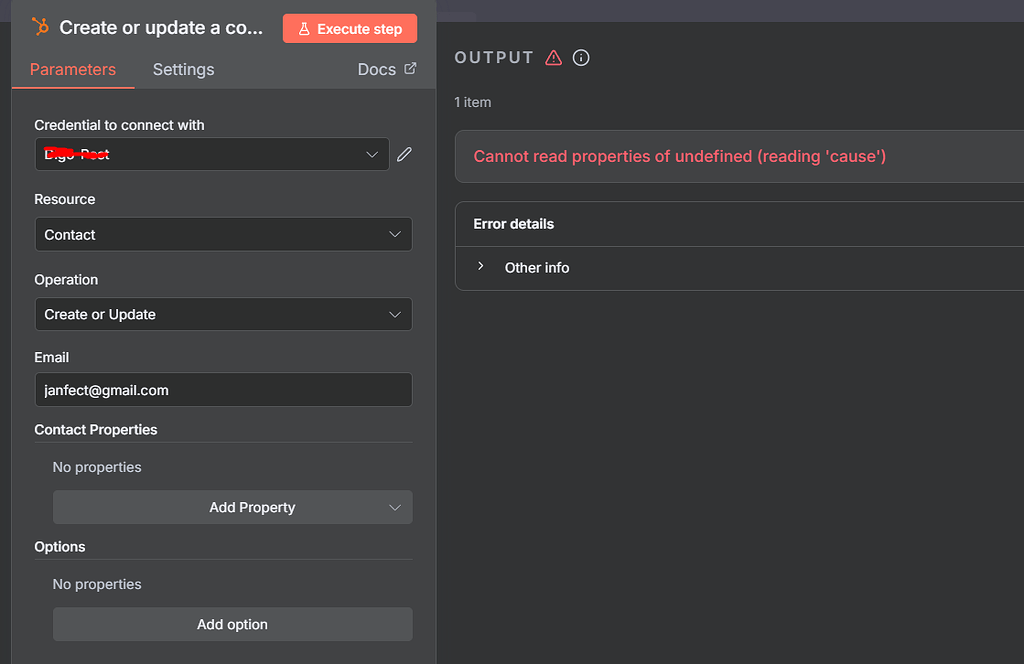The image size is (1024, 664).
Task: Expand the Other info section
Action: pyautogui.click(x=536, y=267)
